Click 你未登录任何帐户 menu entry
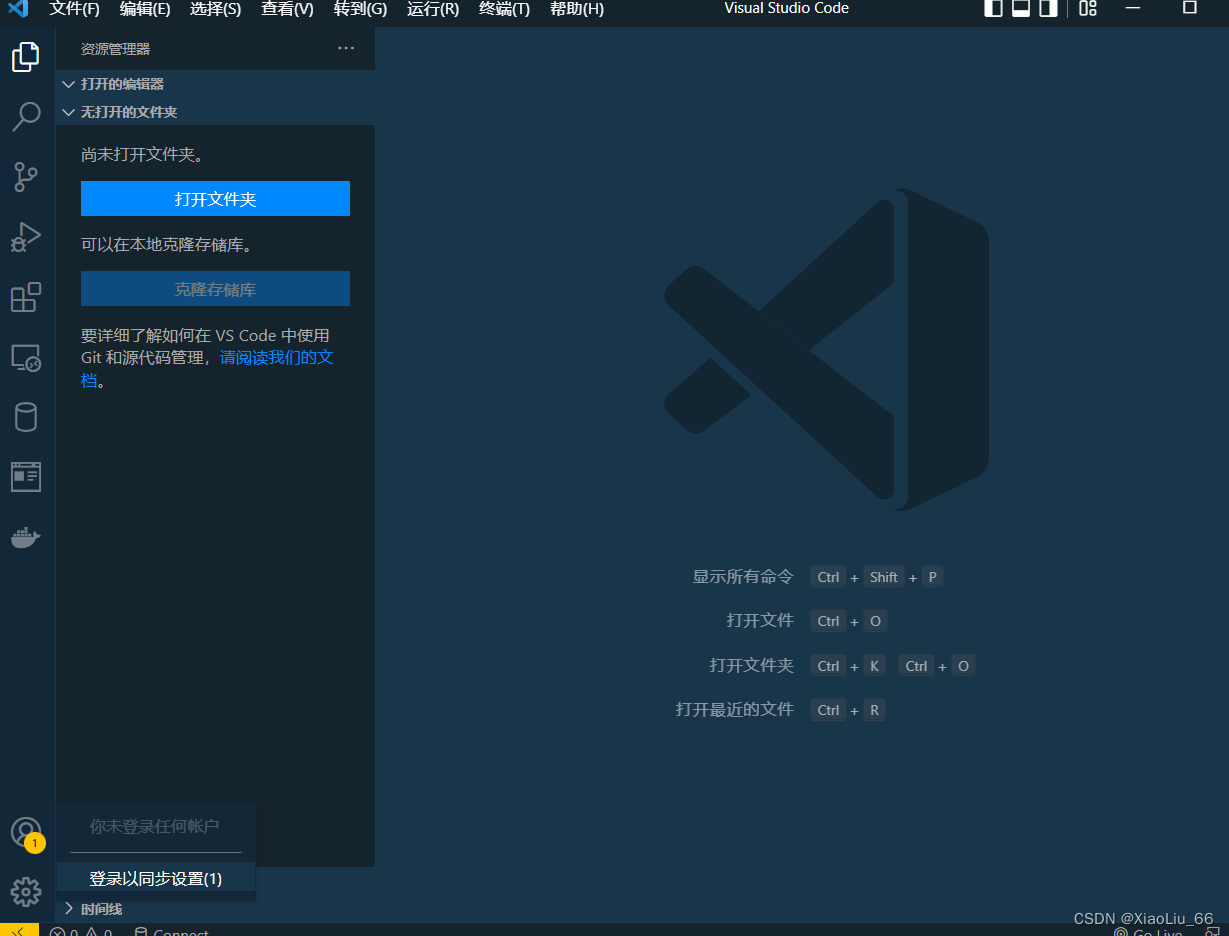This screenshot has height=936, width=1229. 156,826
